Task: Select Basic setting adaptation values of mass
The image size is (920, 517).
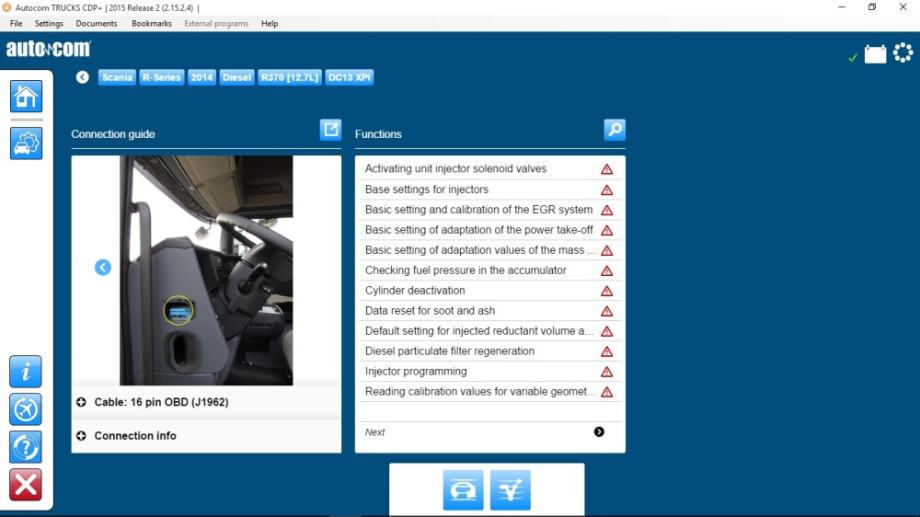Action: (x=490, y=250)
